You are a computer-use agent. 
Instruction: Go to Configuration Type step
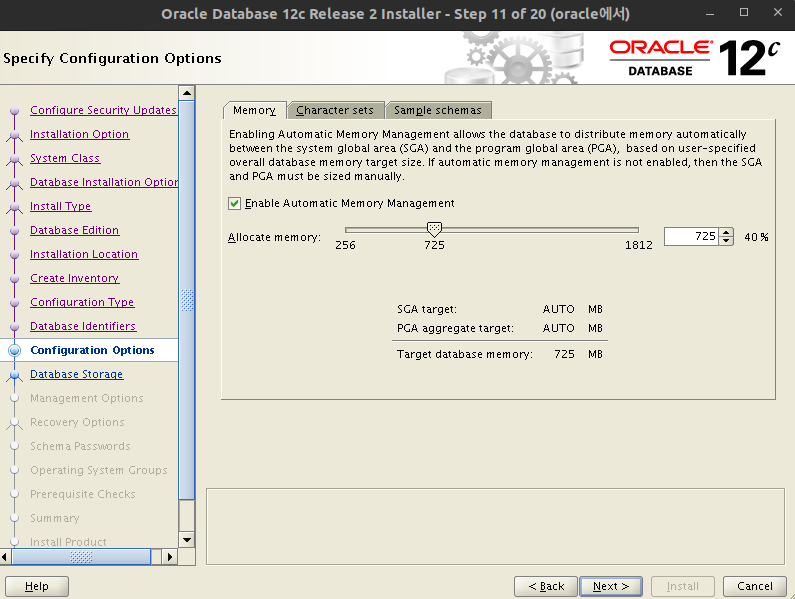(82, 302)
